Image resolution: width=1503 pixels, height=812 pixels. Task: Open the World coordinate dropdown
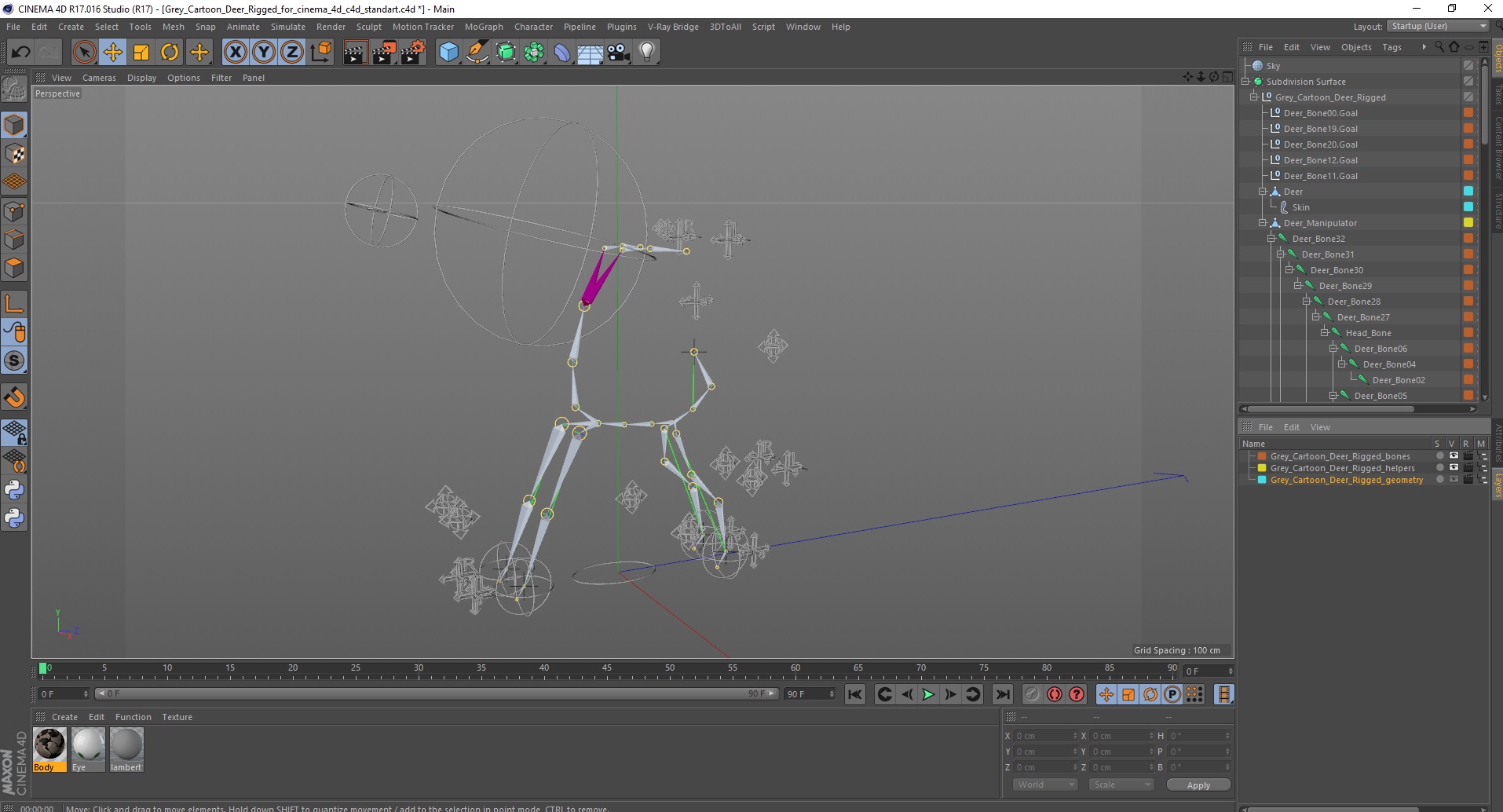pos(1045,785)
